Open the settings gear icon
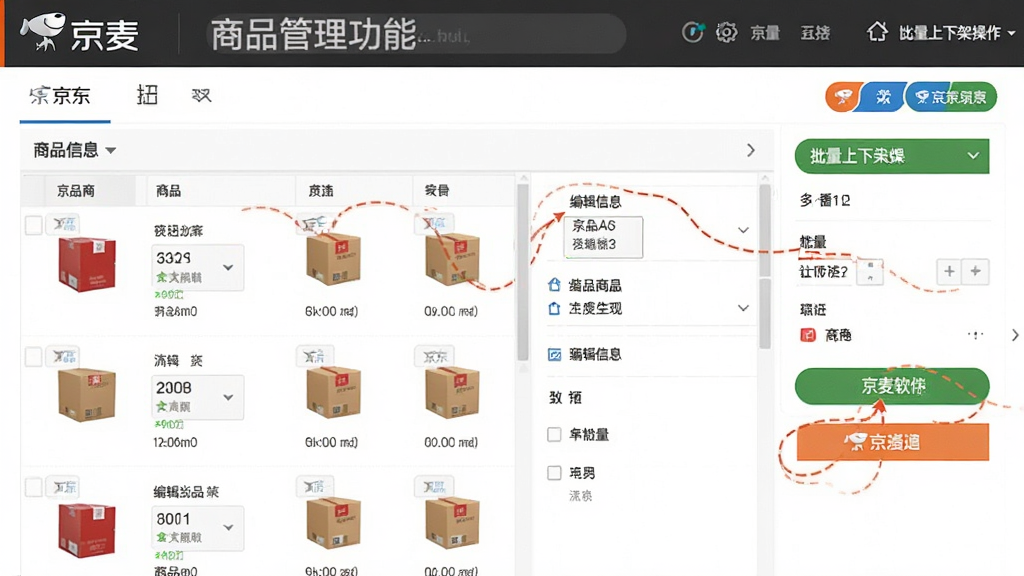Image resolution: width=1024 pixels, height=576 pixels. point(726,32)
